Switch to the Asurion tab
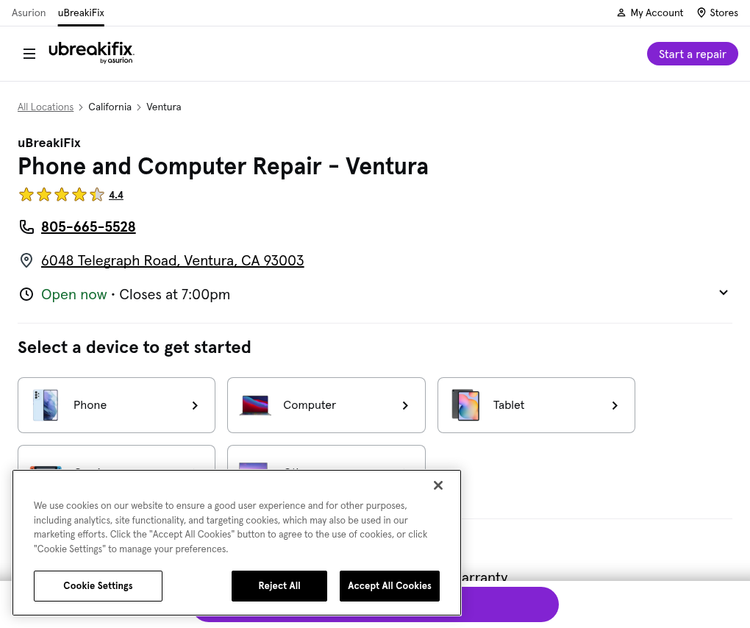Image resolution: width=750 pixels, height=628 pixels. [x=29, y=13]
